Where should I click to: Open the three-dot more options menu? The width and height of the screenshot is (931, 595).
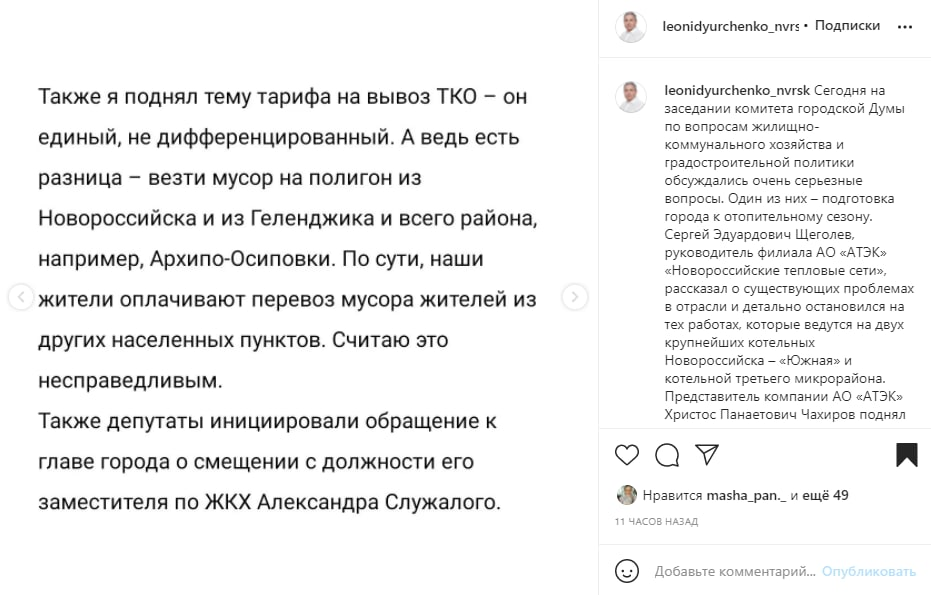905,27
